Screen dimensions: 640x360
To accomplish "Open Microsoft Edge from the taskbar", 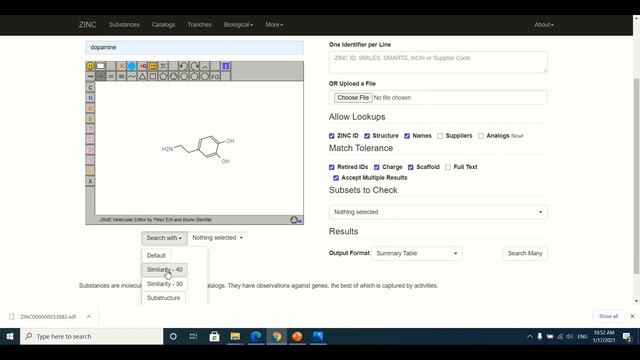I will 256,336.
